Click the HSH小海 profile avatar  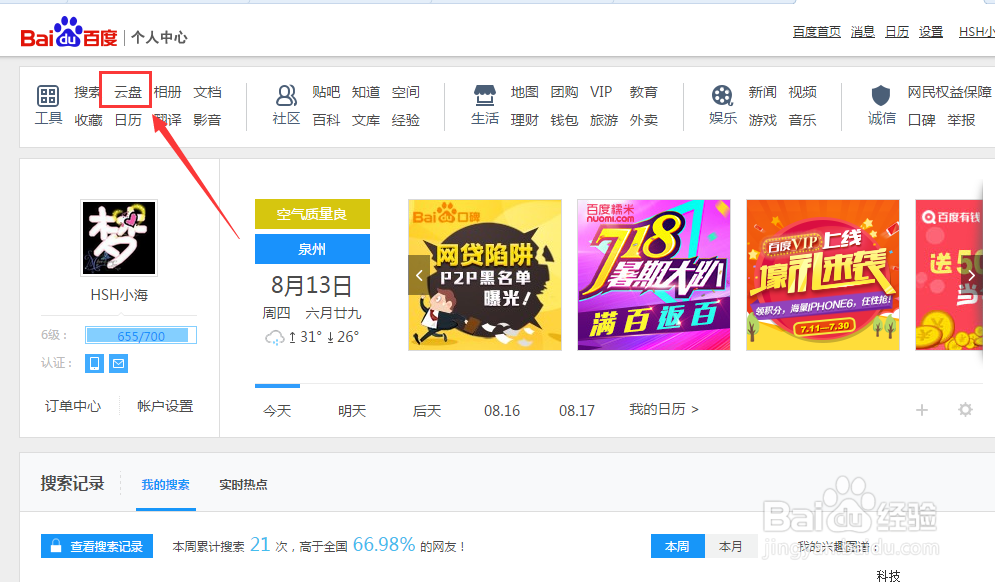click(x=119, y=238)
